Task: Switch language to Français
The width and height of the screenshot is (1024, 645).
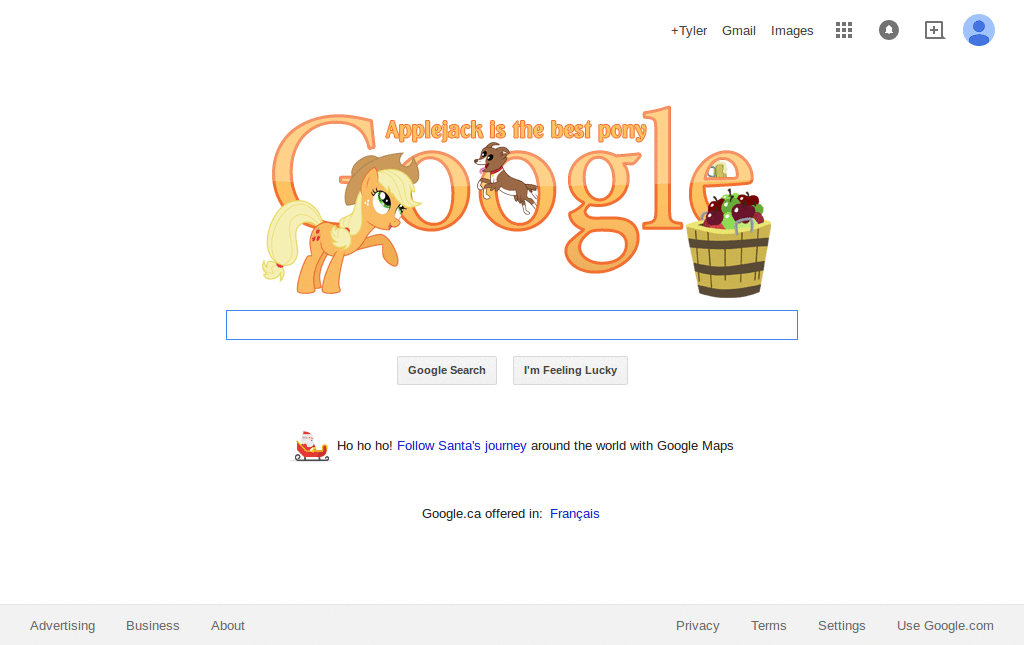Action: click(x=575, y=514)
